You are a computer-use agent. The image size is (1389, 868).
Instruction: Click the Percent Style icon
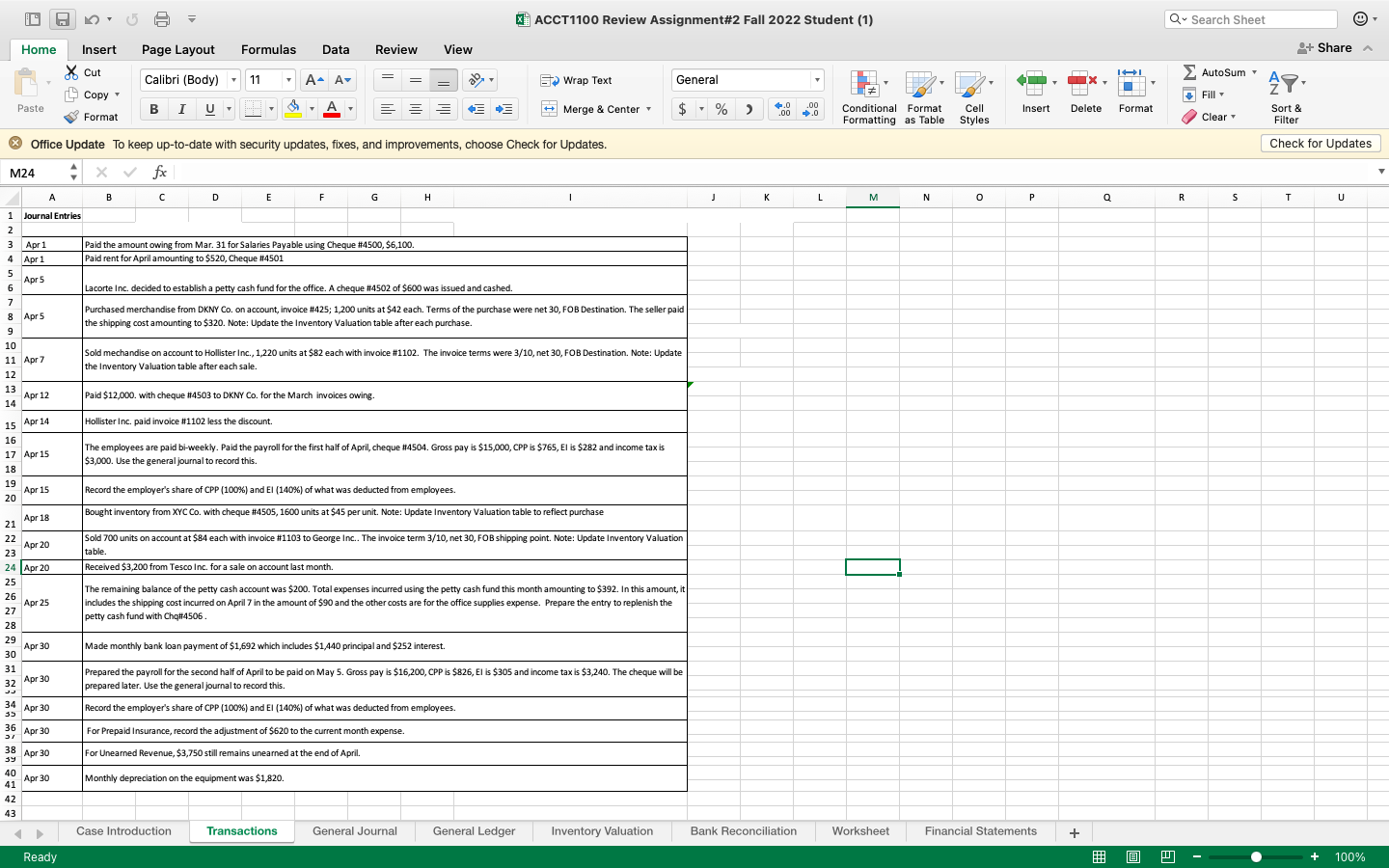coord(720,109)
